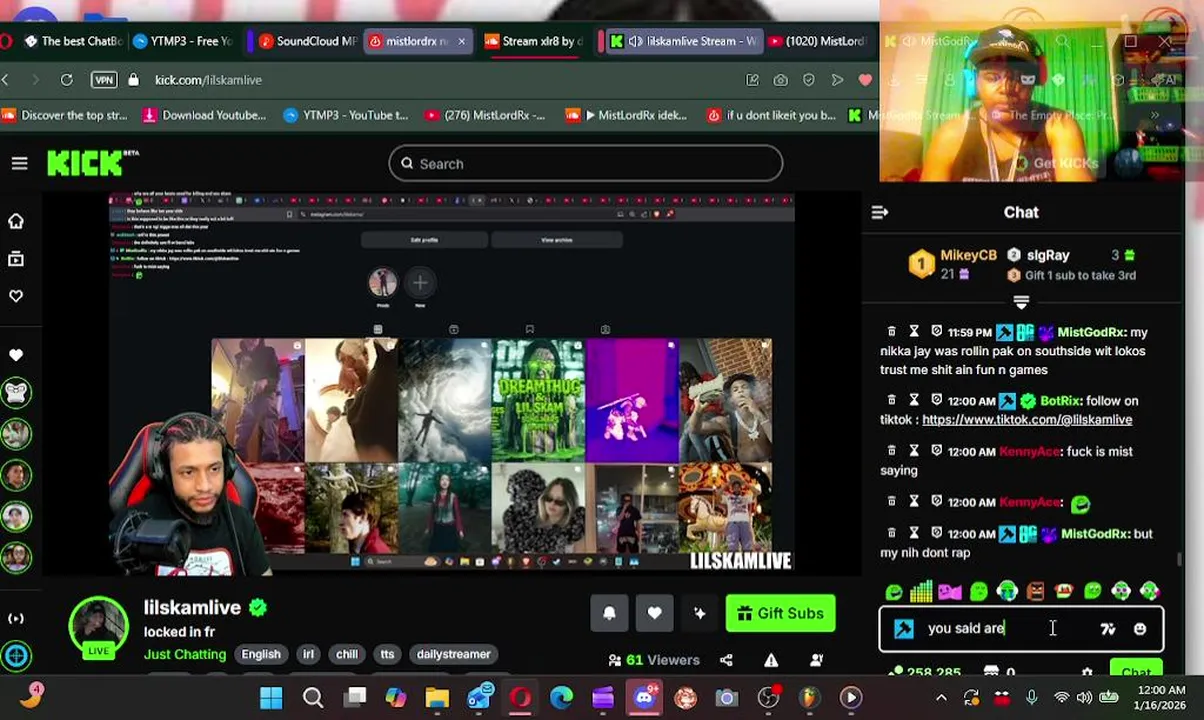Send message with the Chat button
This screenshot has height=720, width=1204.
click(x=1135, y=672)
